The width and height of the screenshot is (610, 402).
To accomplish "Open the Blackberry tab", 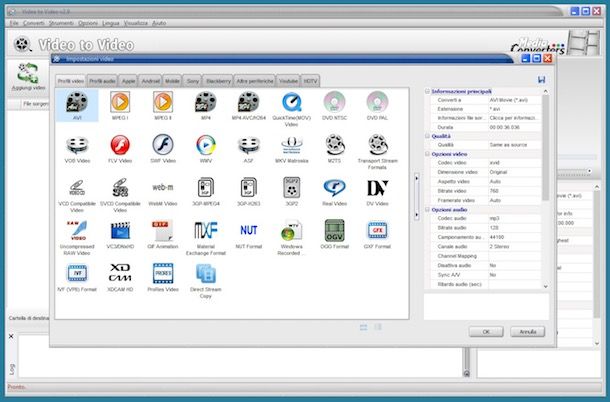I will (x=218, y=81).
